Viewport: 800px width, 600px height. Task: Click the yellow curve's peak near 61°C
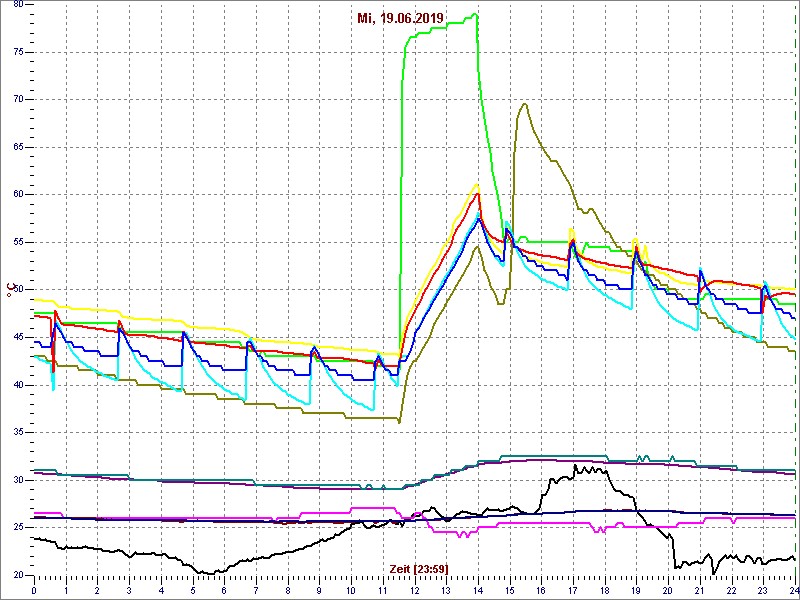pos(477,184)
